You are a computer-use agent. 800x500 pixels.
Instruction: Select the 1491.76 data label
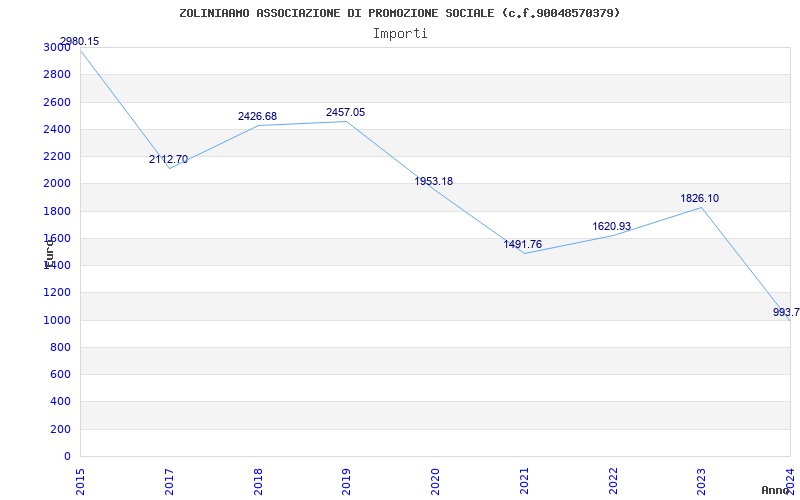tap(522, 244)
